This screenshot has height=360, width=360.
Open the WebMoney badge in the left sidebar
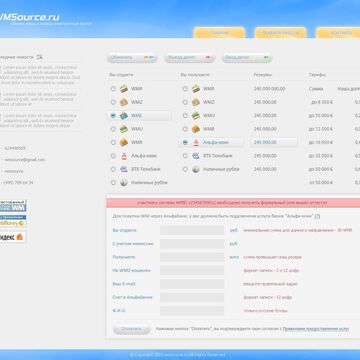pyautogui.click(x=13, y=221)
